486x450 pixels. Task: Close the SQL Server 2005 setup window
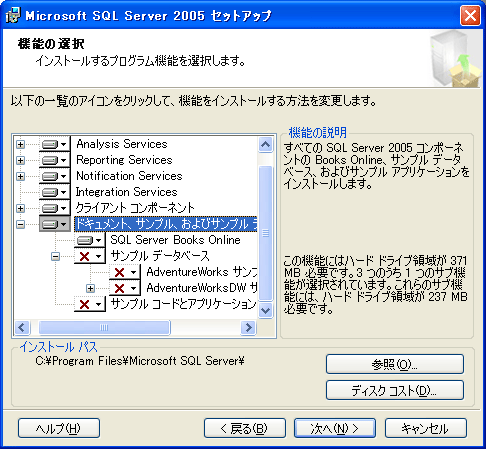click(470, 16)
